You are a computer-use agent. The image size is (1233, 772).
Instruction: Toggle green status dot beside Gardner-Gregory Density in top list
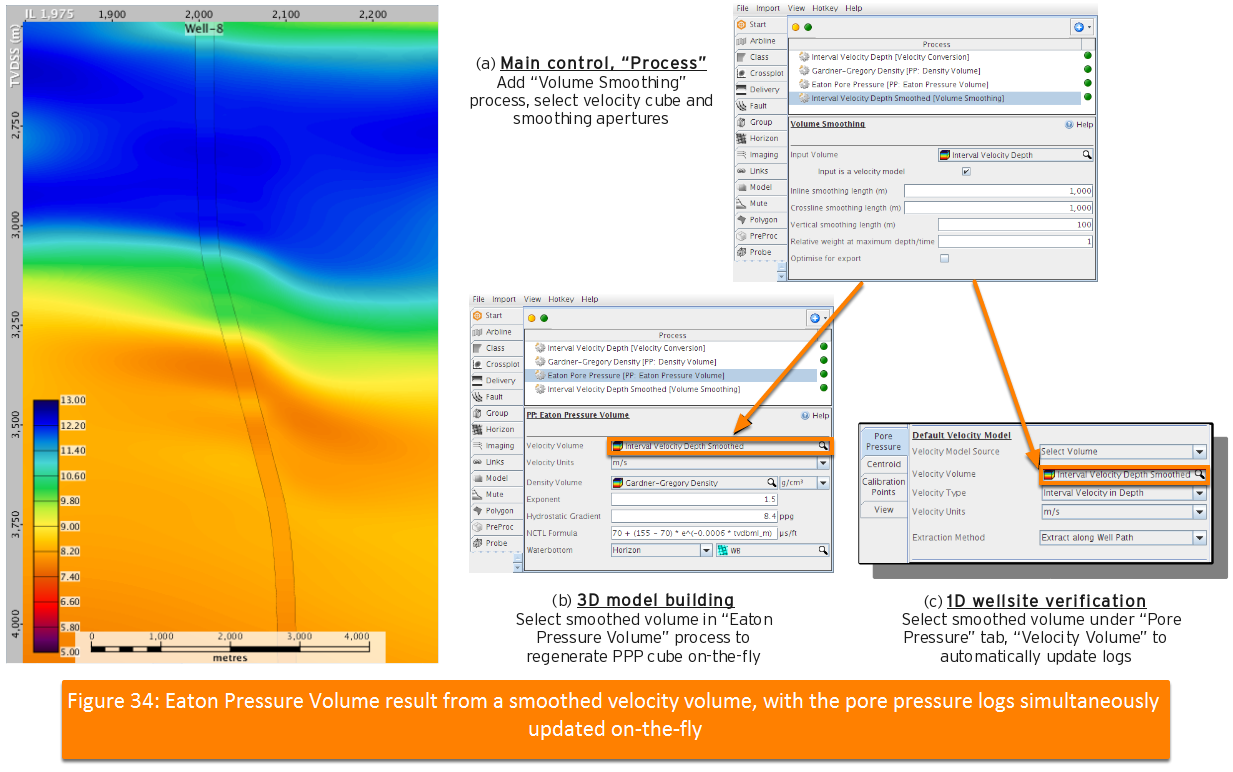(1087, 70)
